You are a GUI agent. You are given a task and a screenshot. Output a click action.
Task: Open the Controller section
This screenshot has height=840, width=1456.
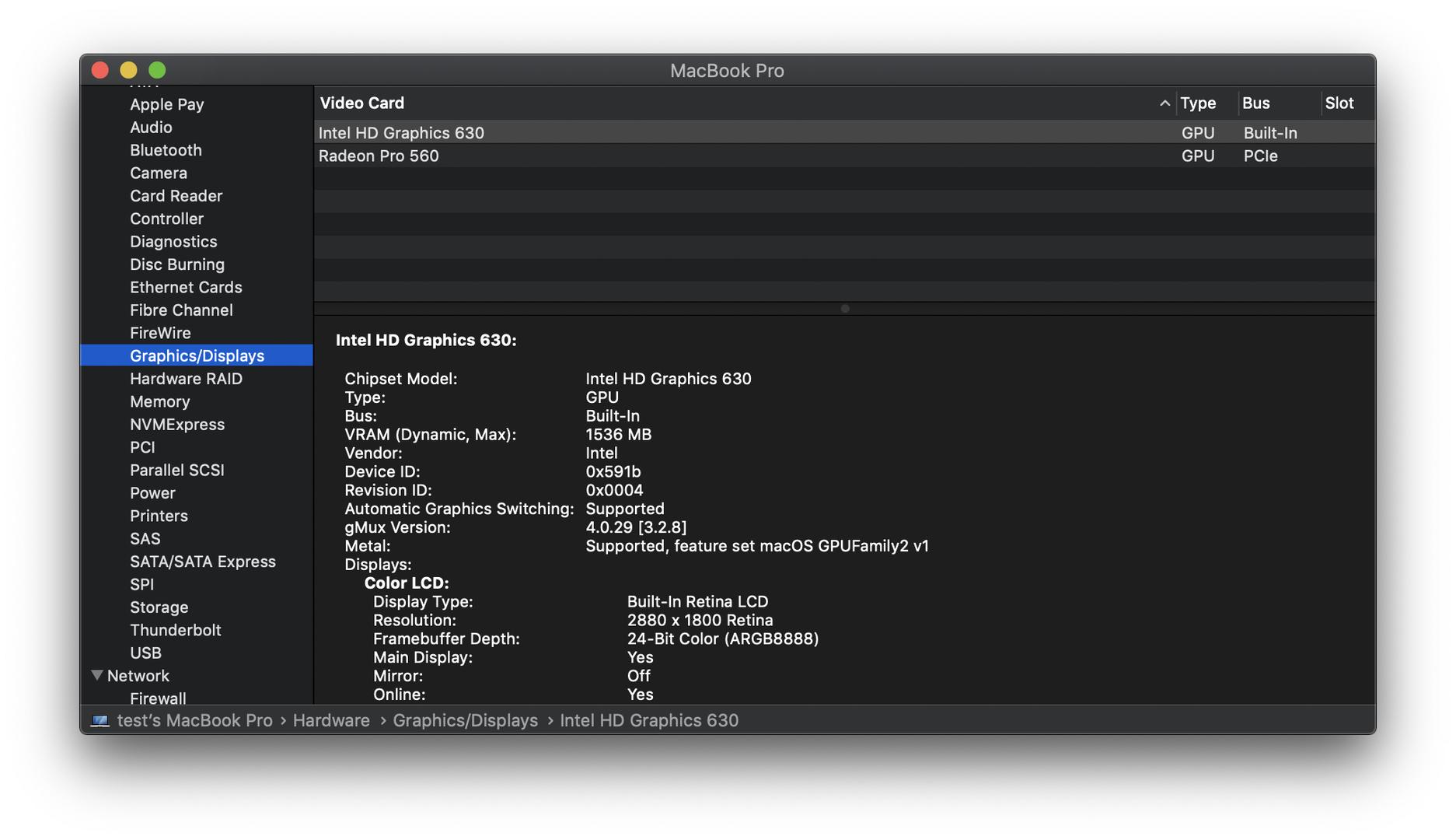coord(166,219)
